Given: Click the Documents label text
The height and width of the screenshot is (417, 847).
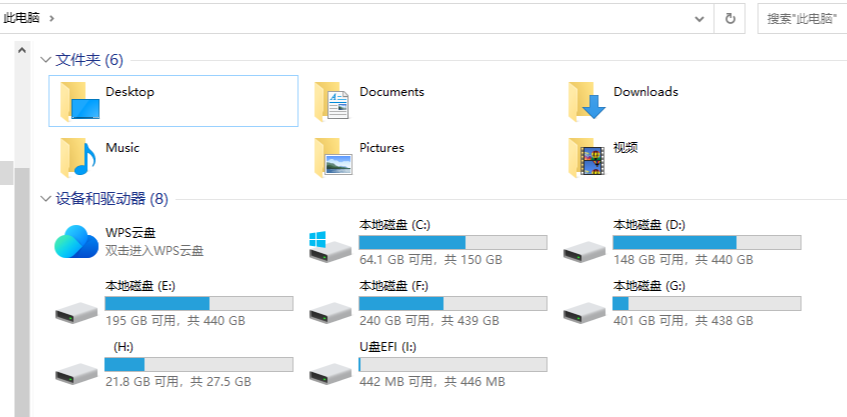Looking at the screenshot, I should point(392,92).
